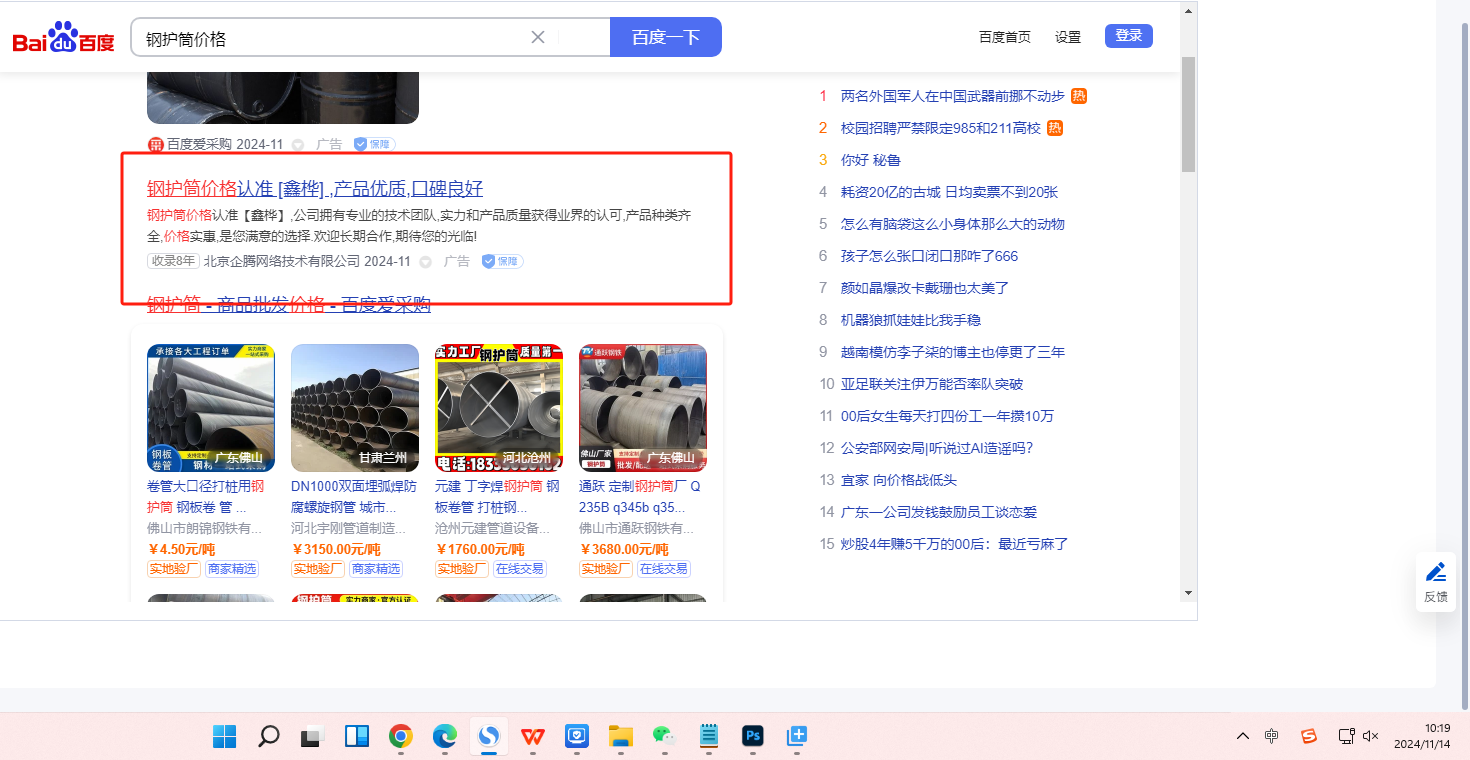Toggle the 中 Chinese input mode indicator
Image resolution: width=1470 pixels, height=760 pixels.
1271,736
